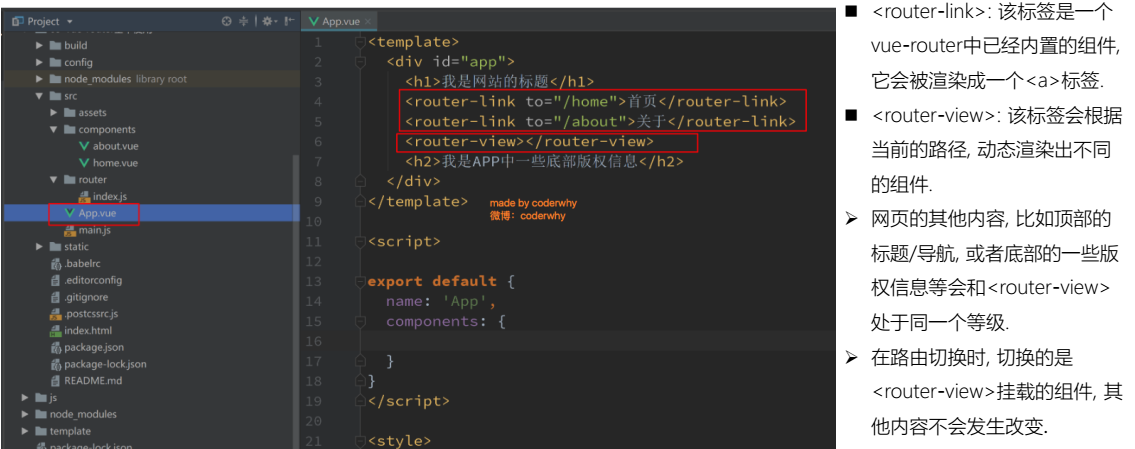Select index.js under router folder
Screen dimensions: 1135x449
tap(109, 196)
